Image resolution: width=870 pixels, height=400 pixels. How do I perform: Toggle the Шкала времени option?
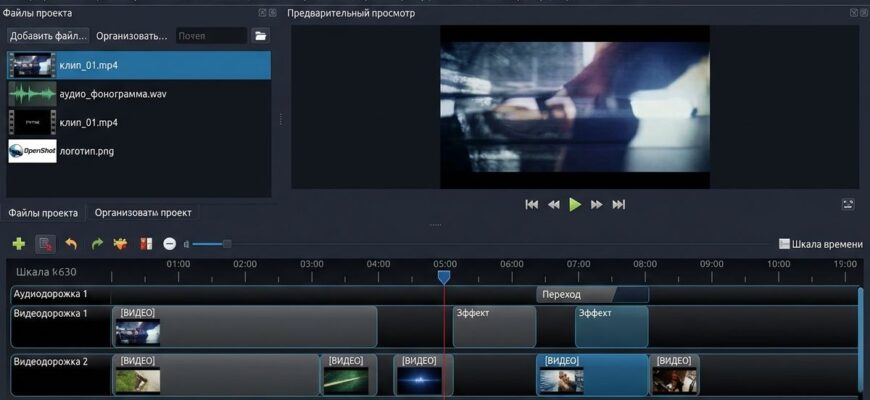pos(821,244)
